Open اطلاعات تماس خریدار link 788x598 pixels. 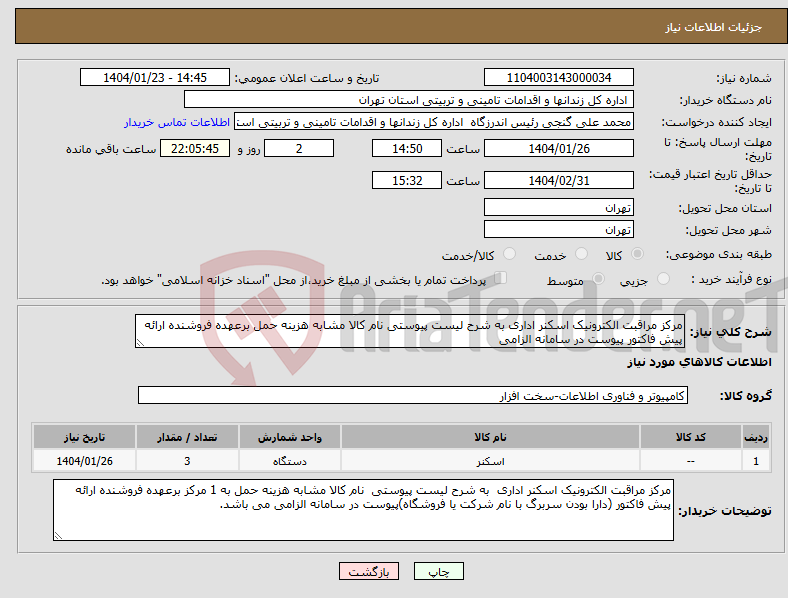coord(177,122)
